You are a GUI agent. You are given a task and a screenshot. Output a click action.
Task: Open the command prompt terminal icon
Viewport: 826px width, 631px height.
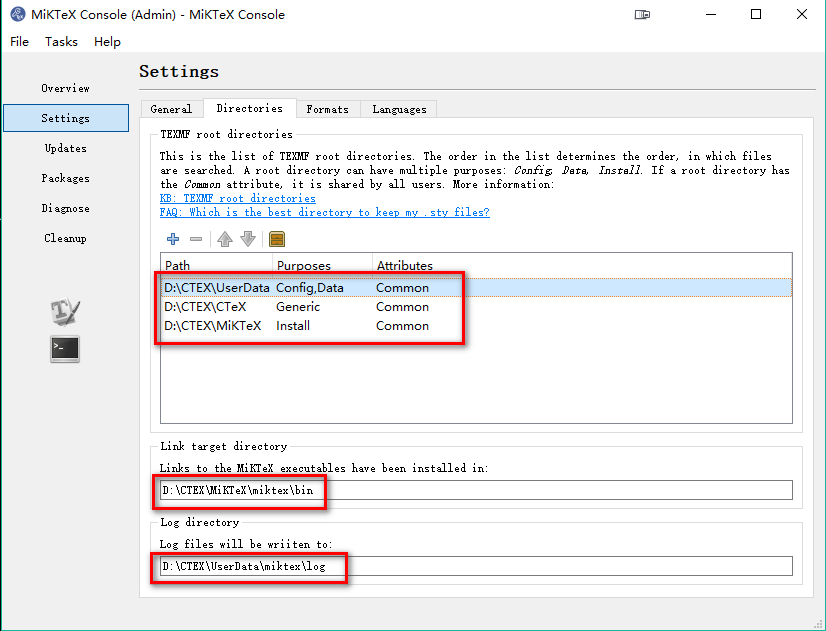(x=65, y=349)
